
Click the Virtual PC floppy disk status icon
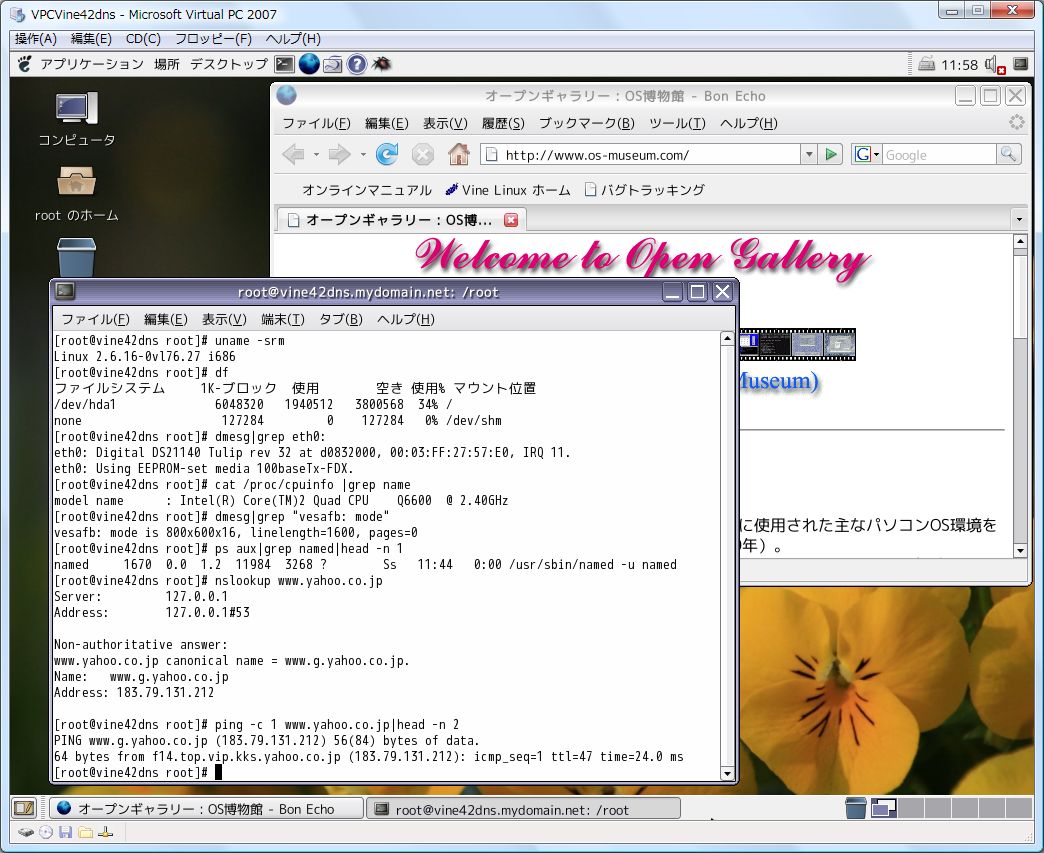click(65, 832)
